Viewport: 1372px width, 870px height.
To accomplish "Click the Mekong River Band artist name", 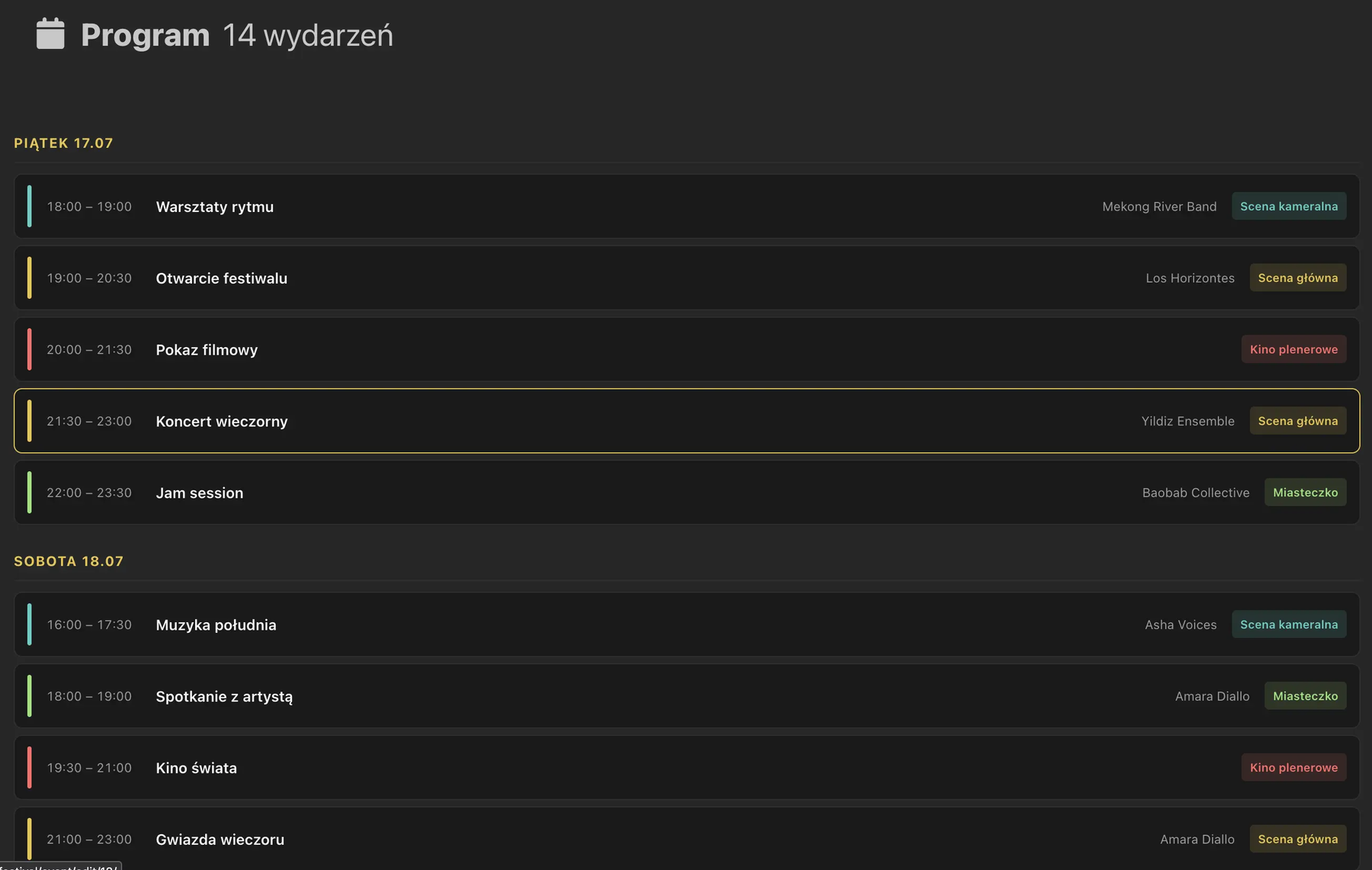I will pos(1159,207).
